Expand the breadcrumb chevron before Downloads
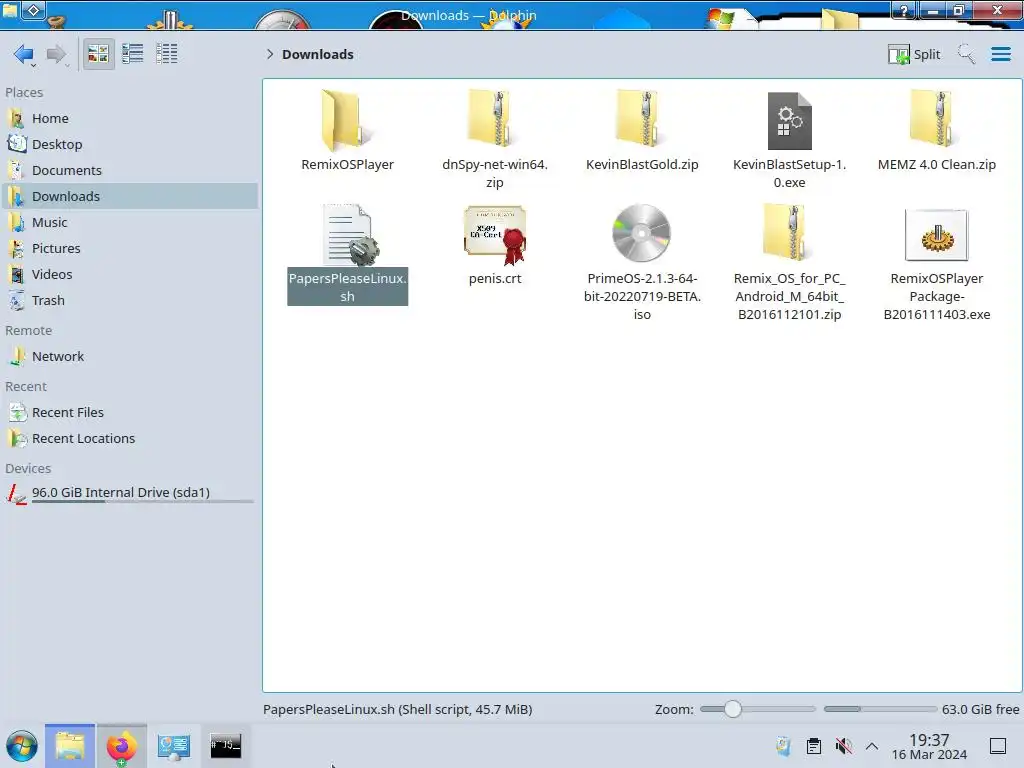Screen dimensions: 1024x768 (270, 54)
